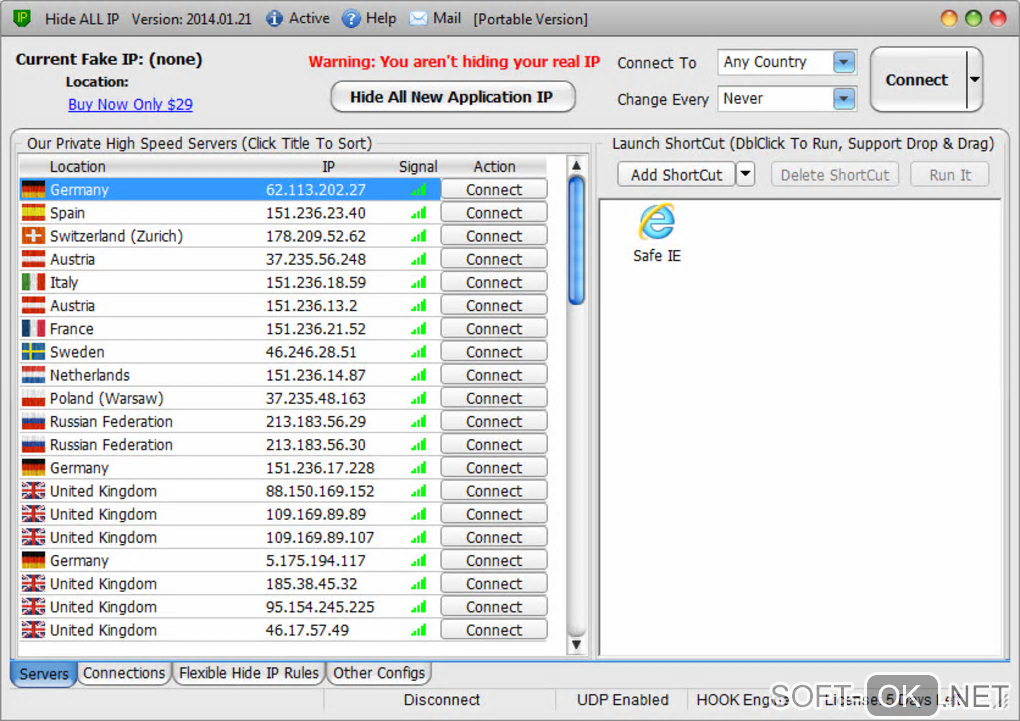Click the Poland (Warsaw) flag icon

pos(33,398)
